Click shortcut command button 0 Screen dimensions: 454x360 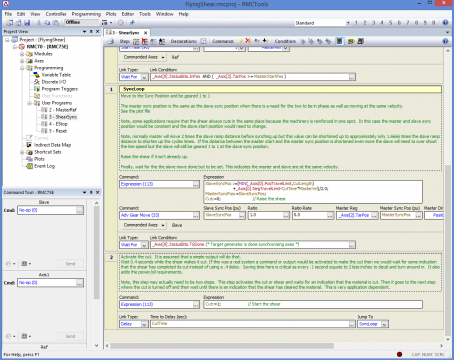(x=433, y=23)
